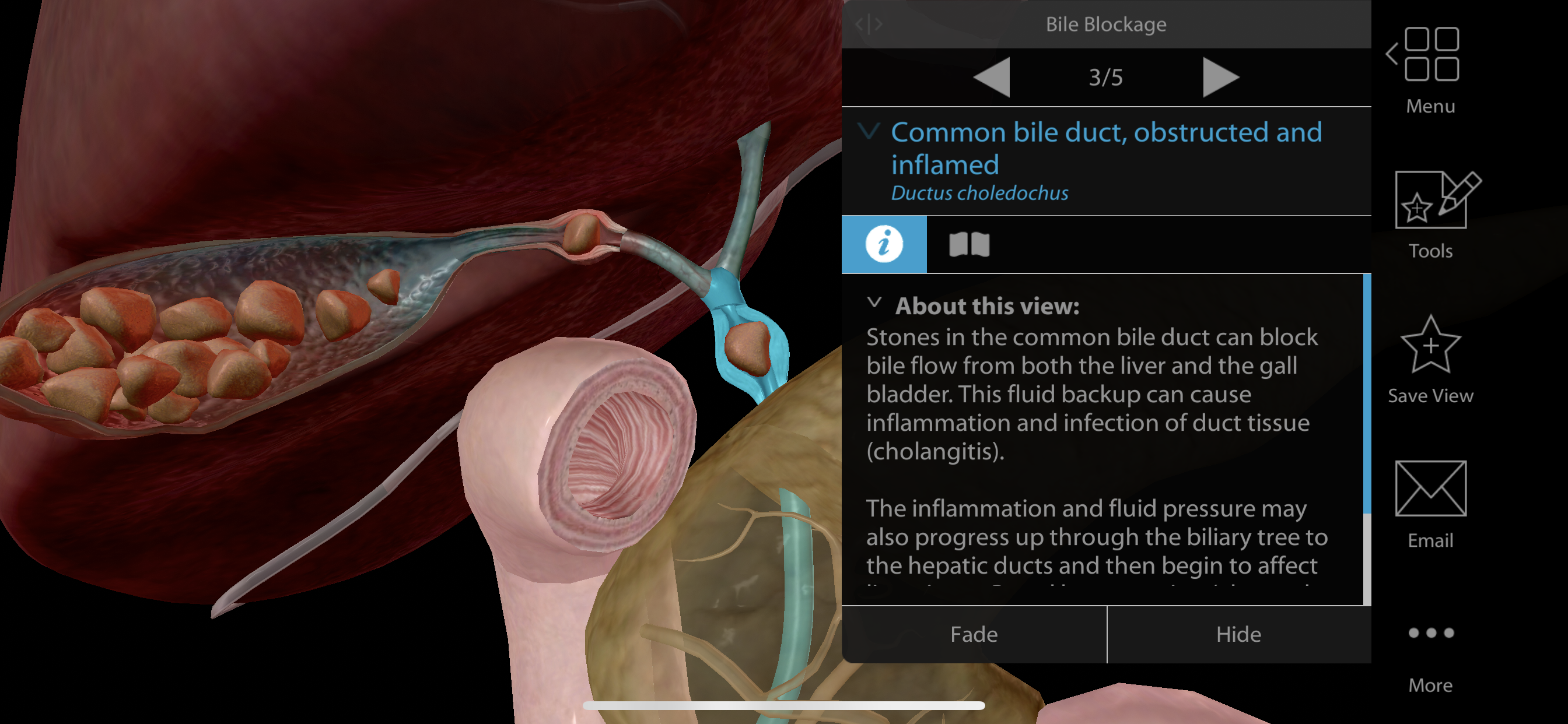Viewport: 1568px width, 724px height.
Task: Select the info tab icon
Action: click(x=884, y=244)
